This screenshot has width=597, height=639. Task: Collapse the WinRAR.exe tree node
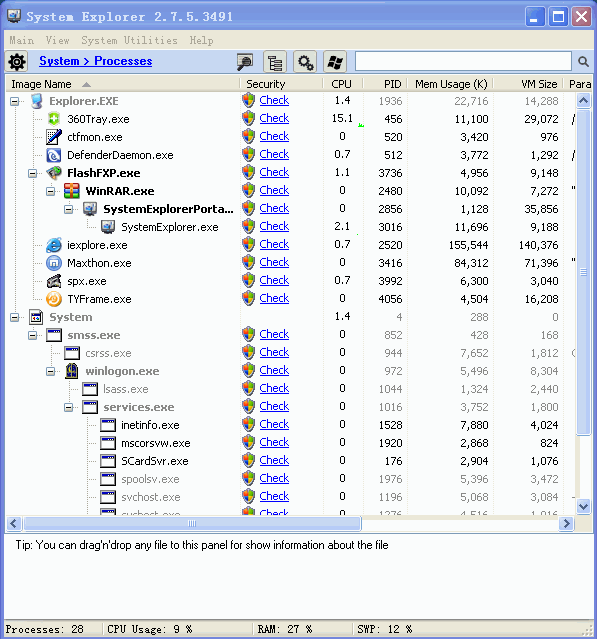[50, 192]
